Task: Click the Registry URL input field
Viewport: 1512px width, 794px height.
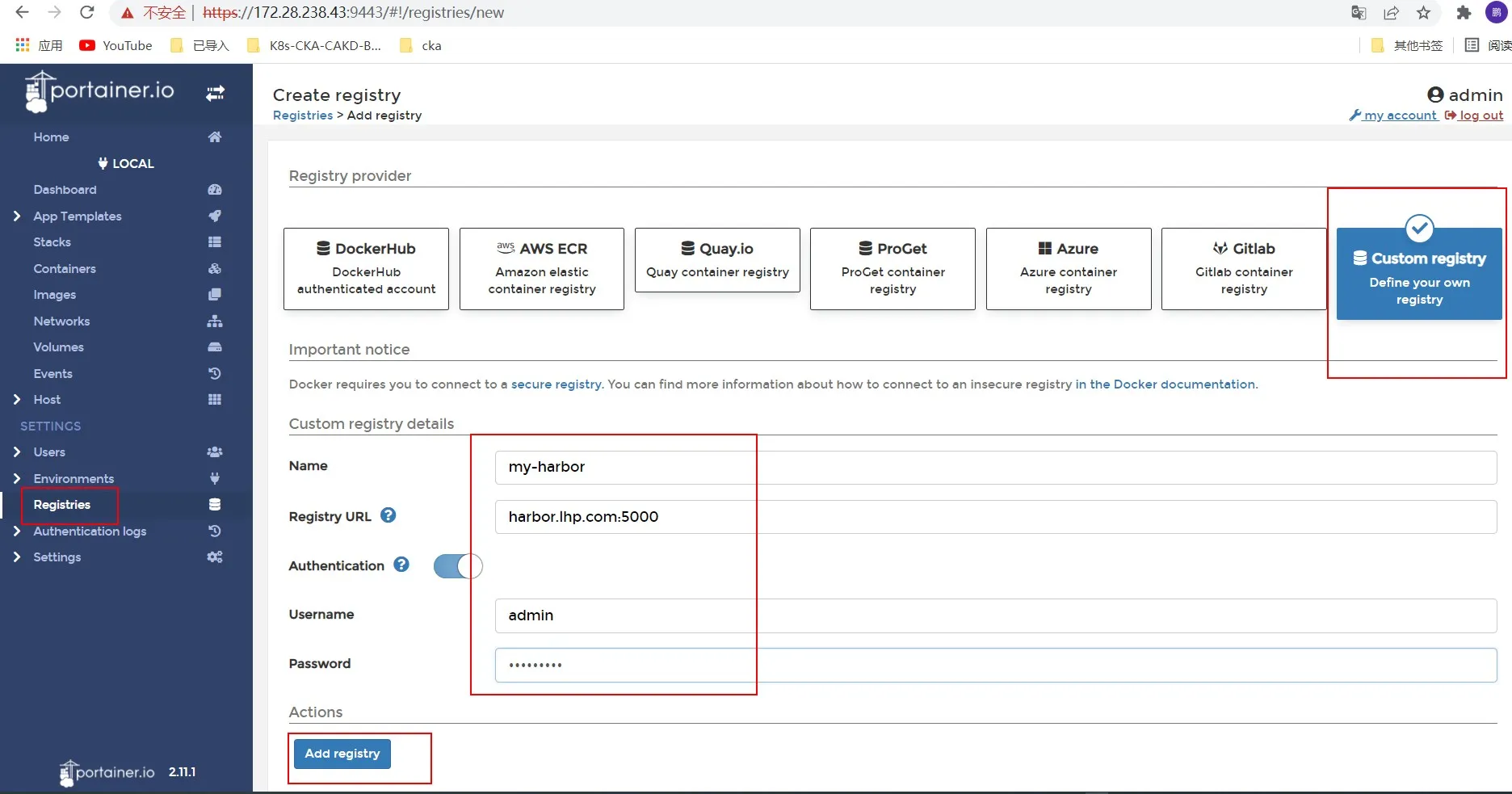Action: [x=996, y=517]
